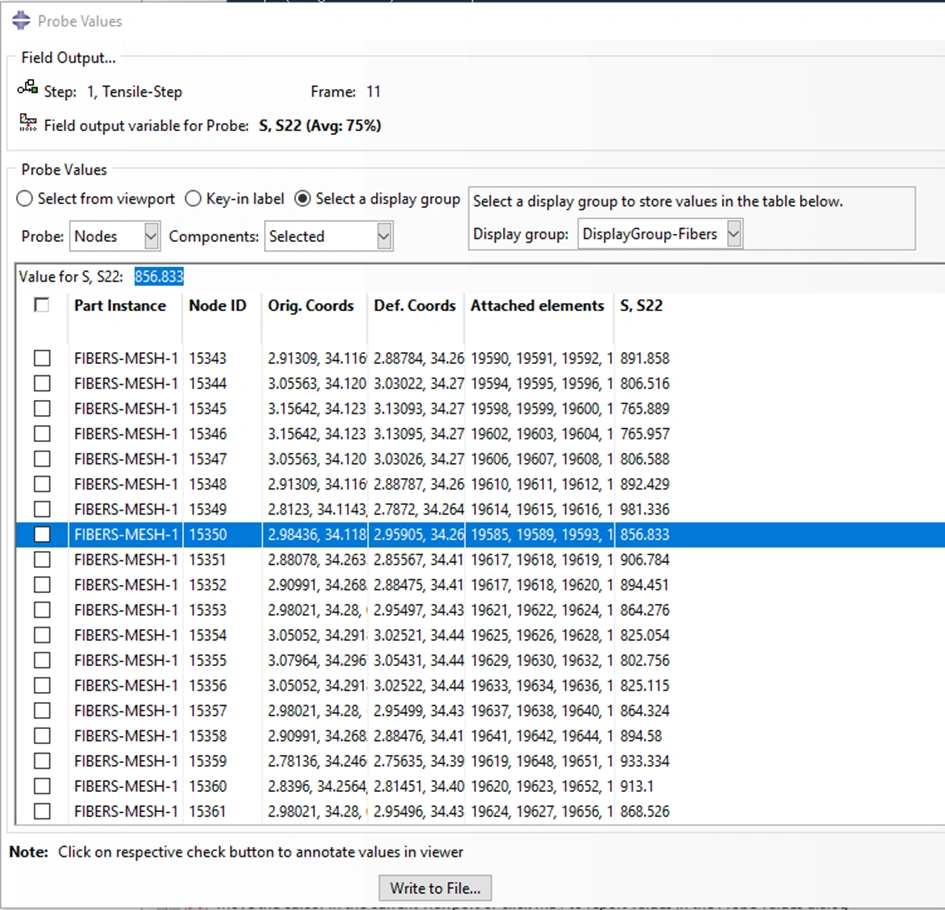
Task: Click the Def. Coords column header
Action: tap(415, 306)
